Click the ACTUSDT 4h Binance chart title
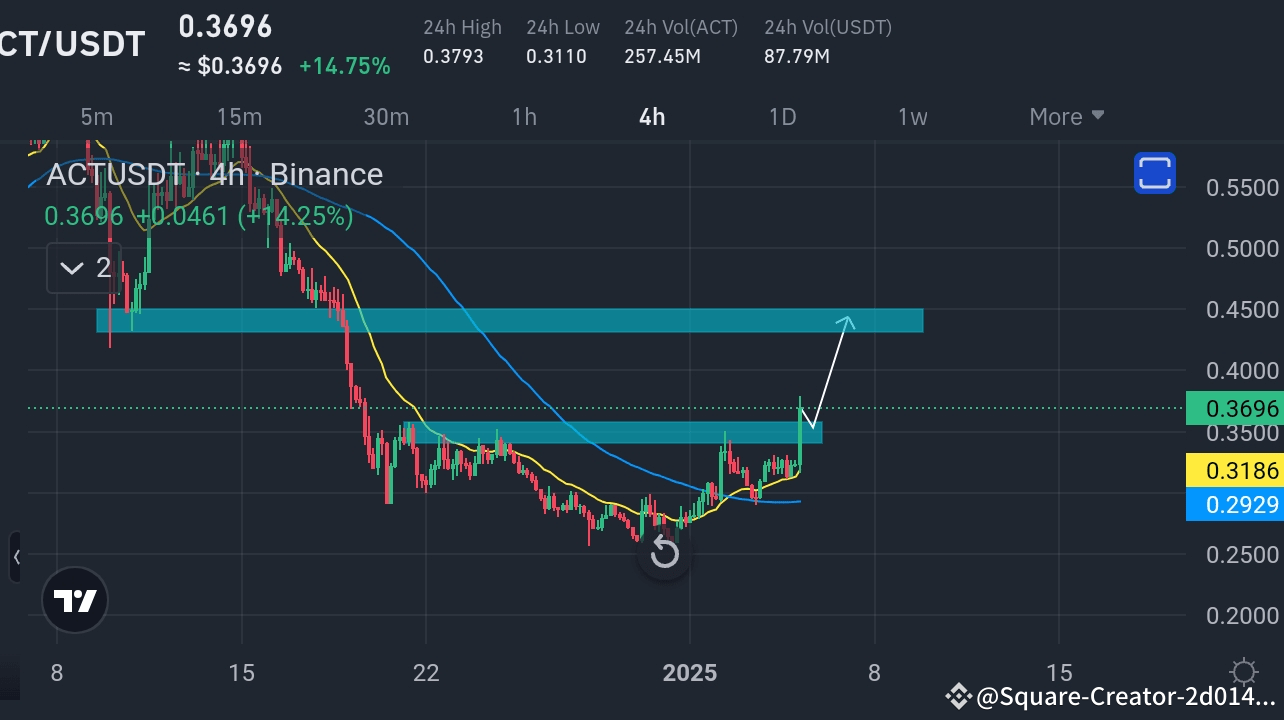This screenshot has width=1284, height=720. [x=214, y=174]
